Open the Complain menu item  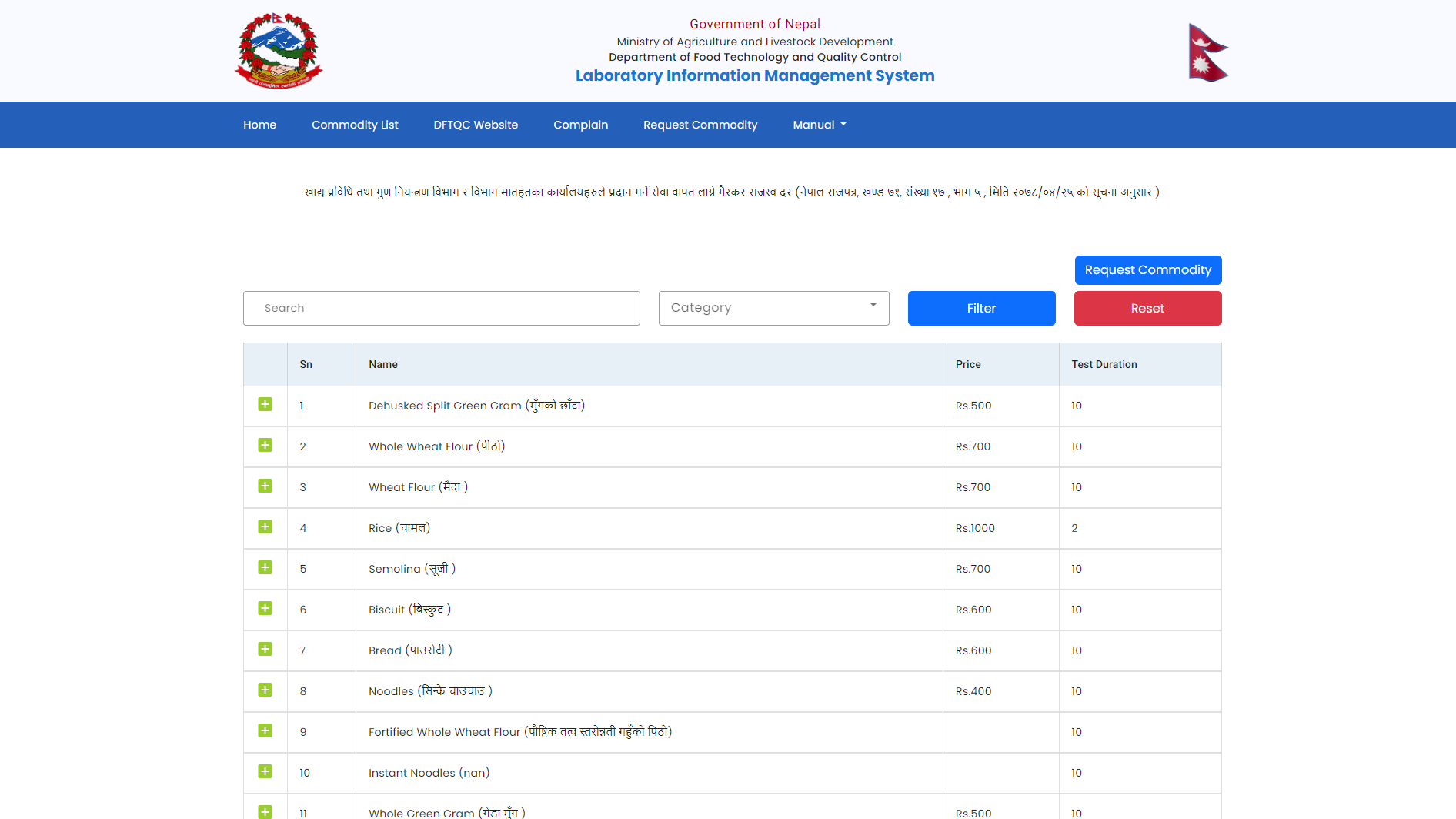(580, 125)
